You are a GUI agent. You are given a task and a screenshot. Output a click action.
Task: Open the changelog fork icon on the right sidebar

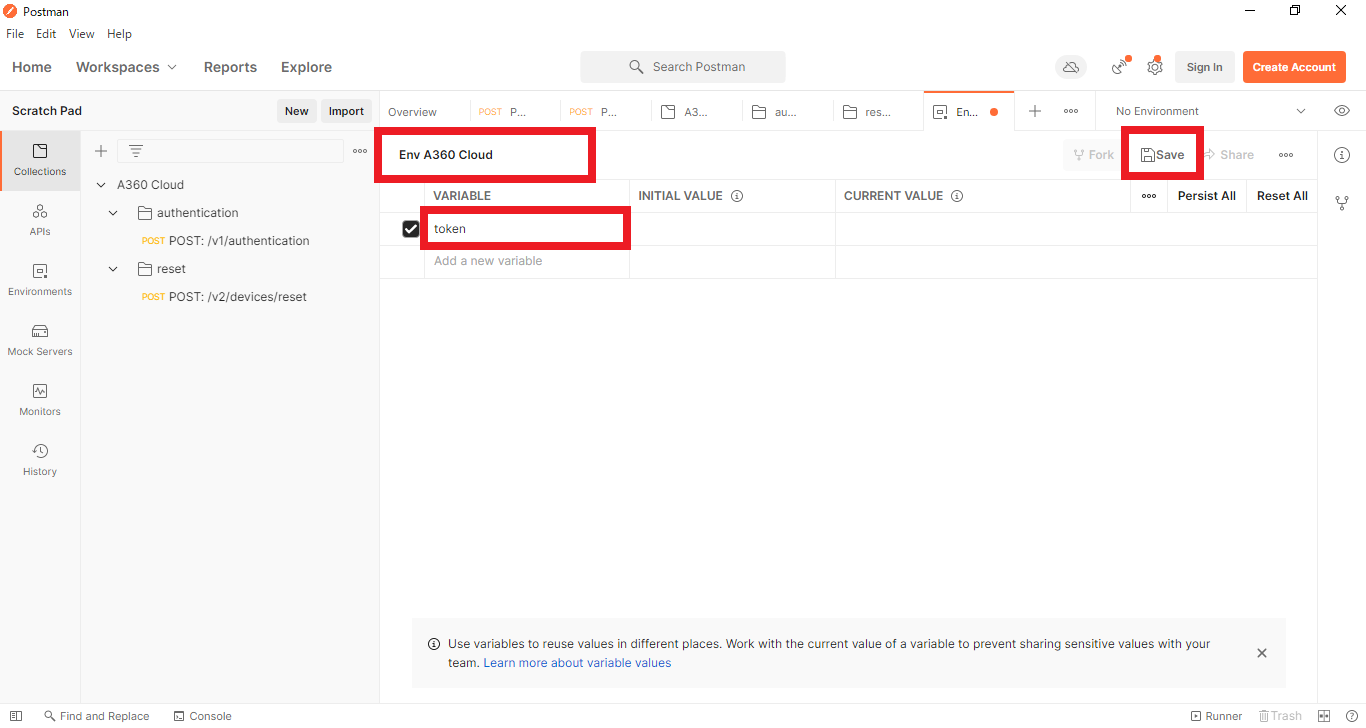[1342, 203]
